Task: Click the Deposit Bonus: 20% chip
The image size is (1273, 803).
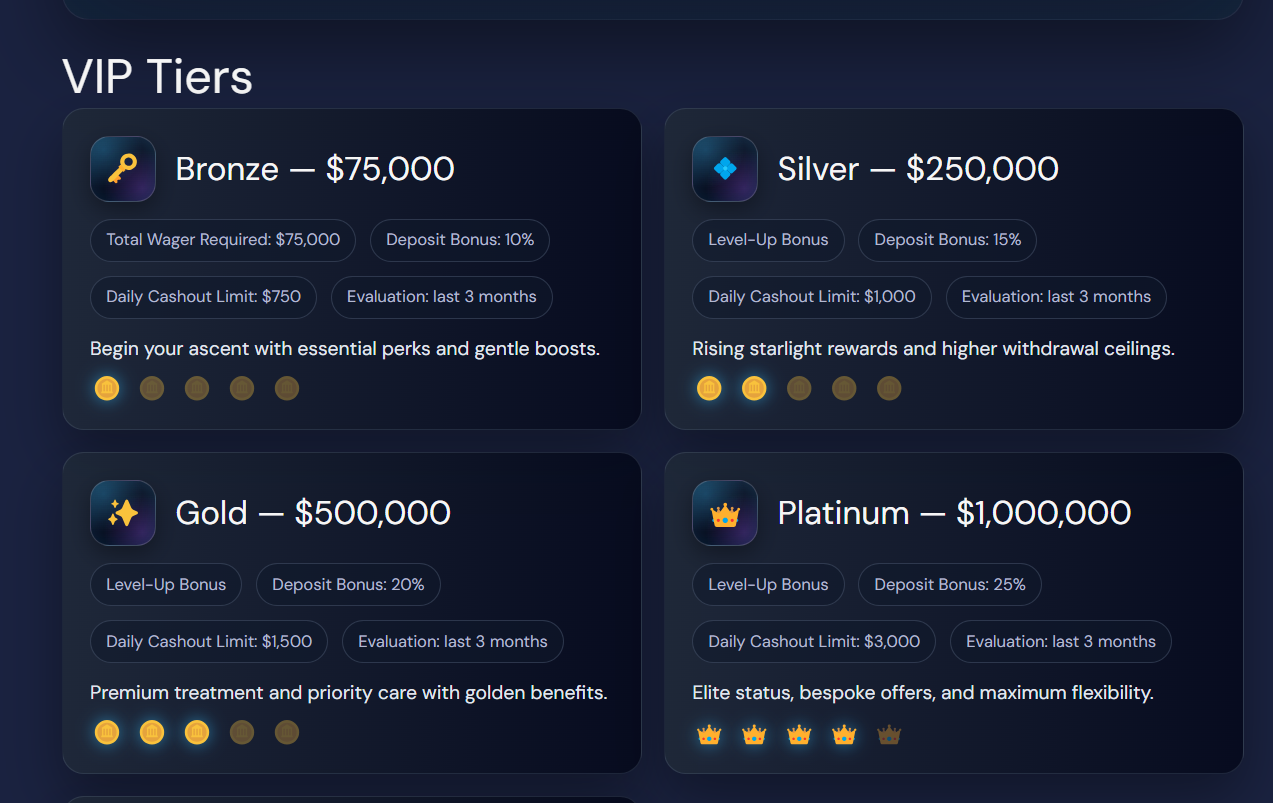Action: (348, 585)
